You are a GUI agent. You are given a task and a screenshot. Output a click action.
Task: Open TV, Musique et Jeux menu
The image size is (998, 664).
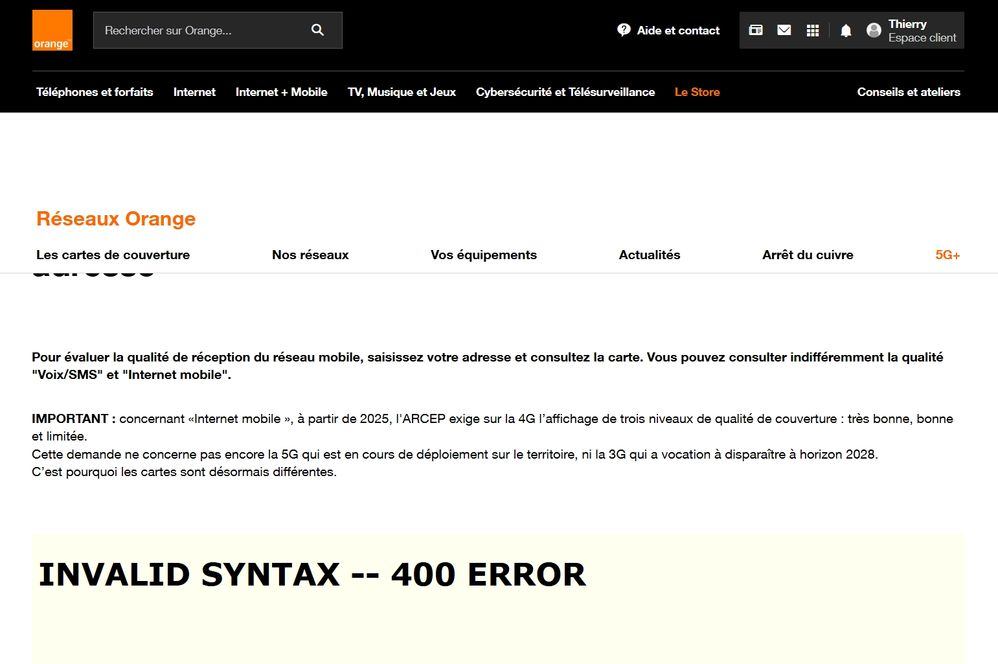402,92
